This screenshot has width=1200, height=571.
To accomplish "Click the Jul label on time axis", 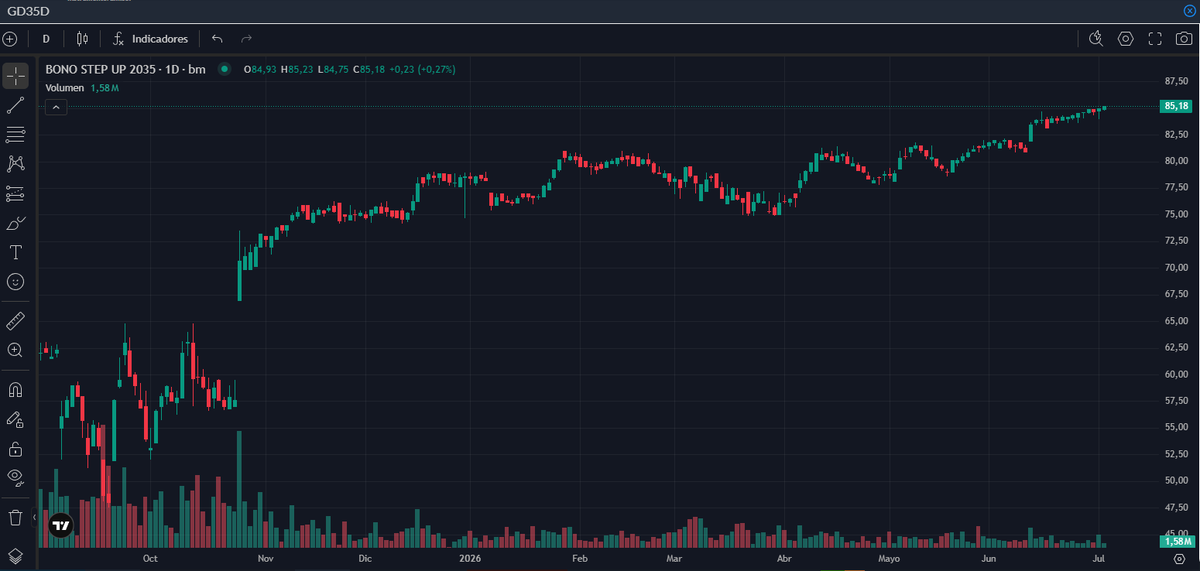I will pos(1100,560).
